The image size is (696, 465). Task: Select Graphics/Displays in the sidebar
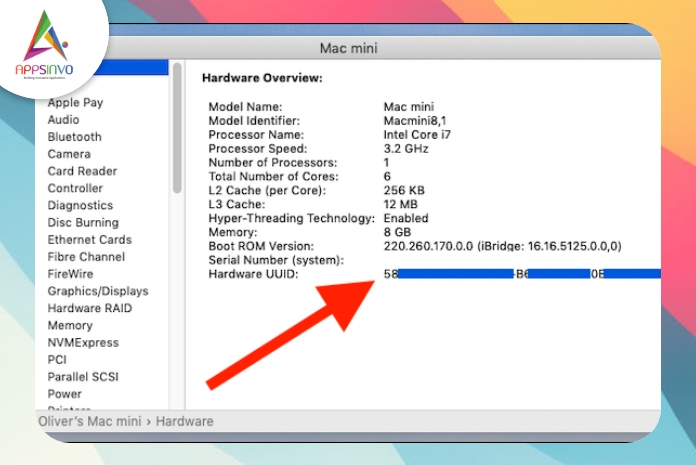coord(98,291)
